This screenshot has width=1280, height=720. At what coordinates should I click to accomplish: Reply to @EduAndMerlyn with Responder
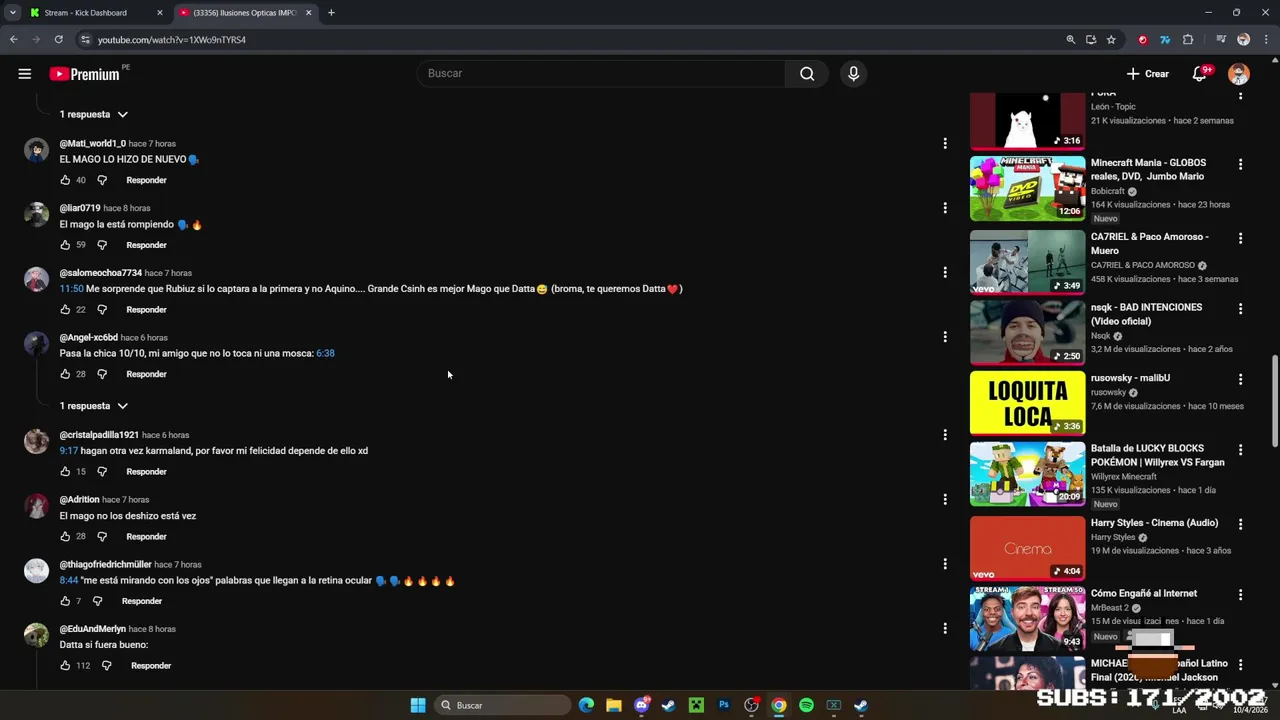pyautogui.click(x=151, y=666)
